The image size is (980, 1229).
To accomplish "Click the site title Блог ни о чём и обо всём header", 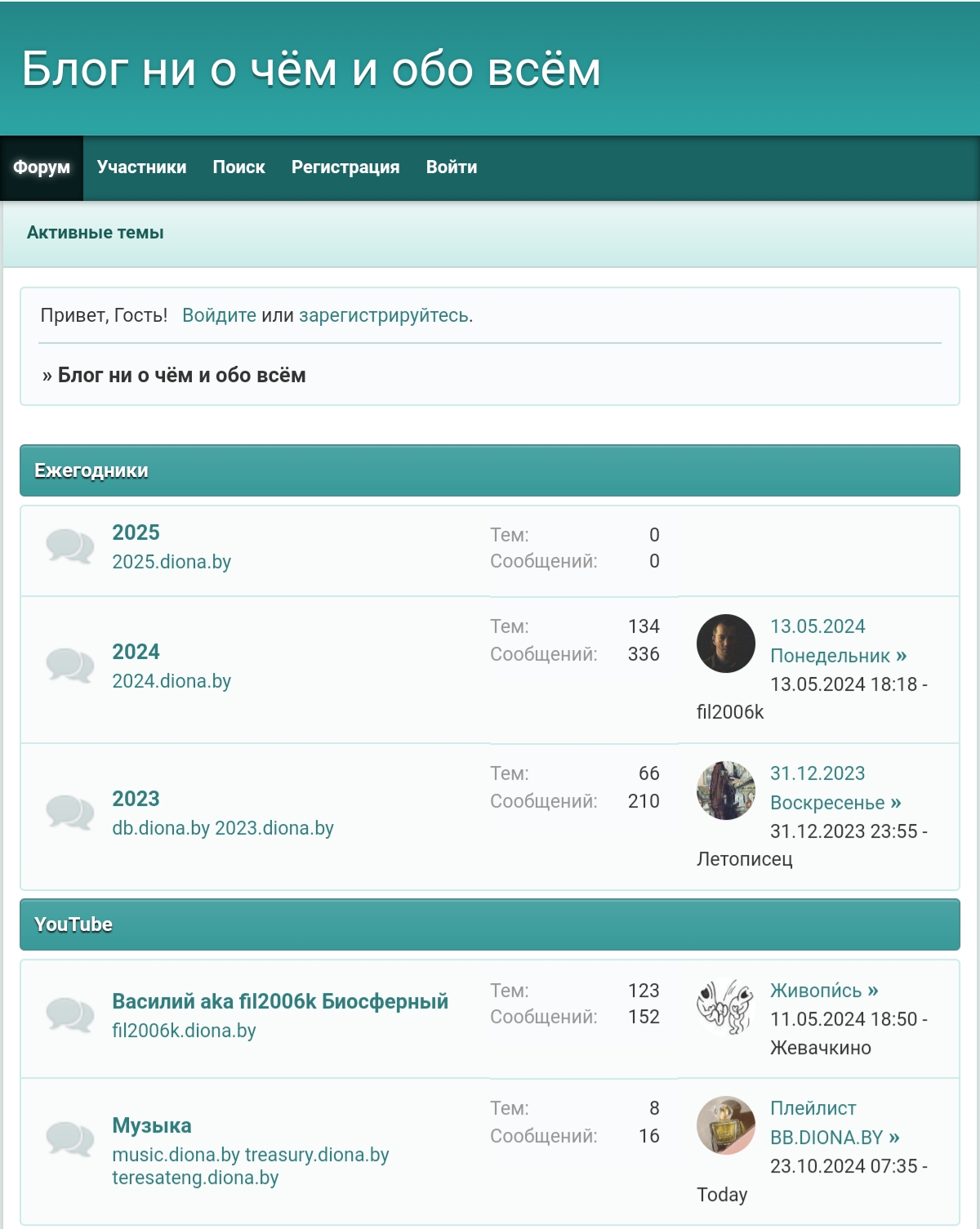I will tap(311, 69).
